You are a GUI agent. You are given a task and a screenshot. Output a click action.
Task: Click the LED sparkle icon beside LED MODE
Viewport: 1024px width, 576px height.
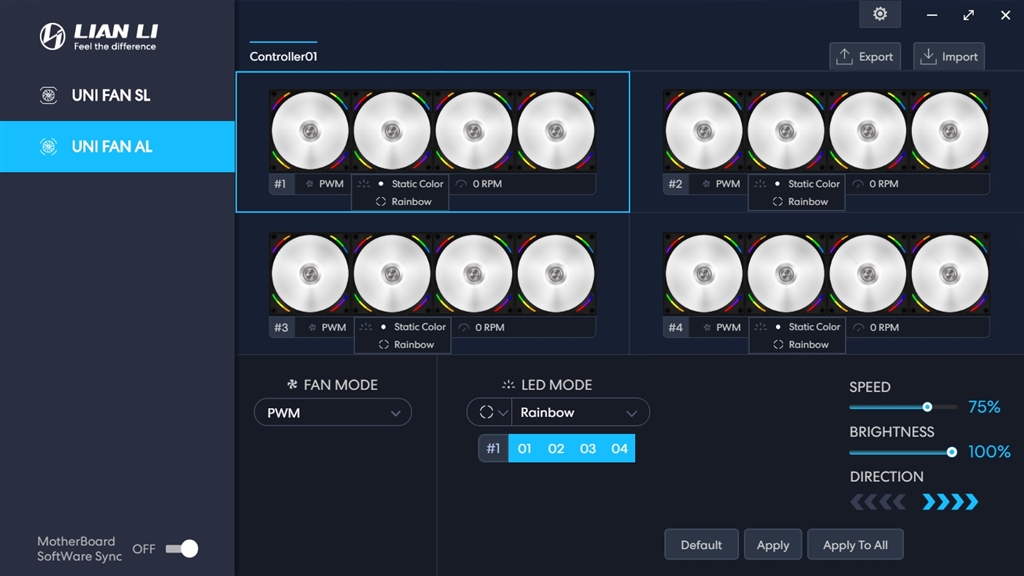[508, 385]
